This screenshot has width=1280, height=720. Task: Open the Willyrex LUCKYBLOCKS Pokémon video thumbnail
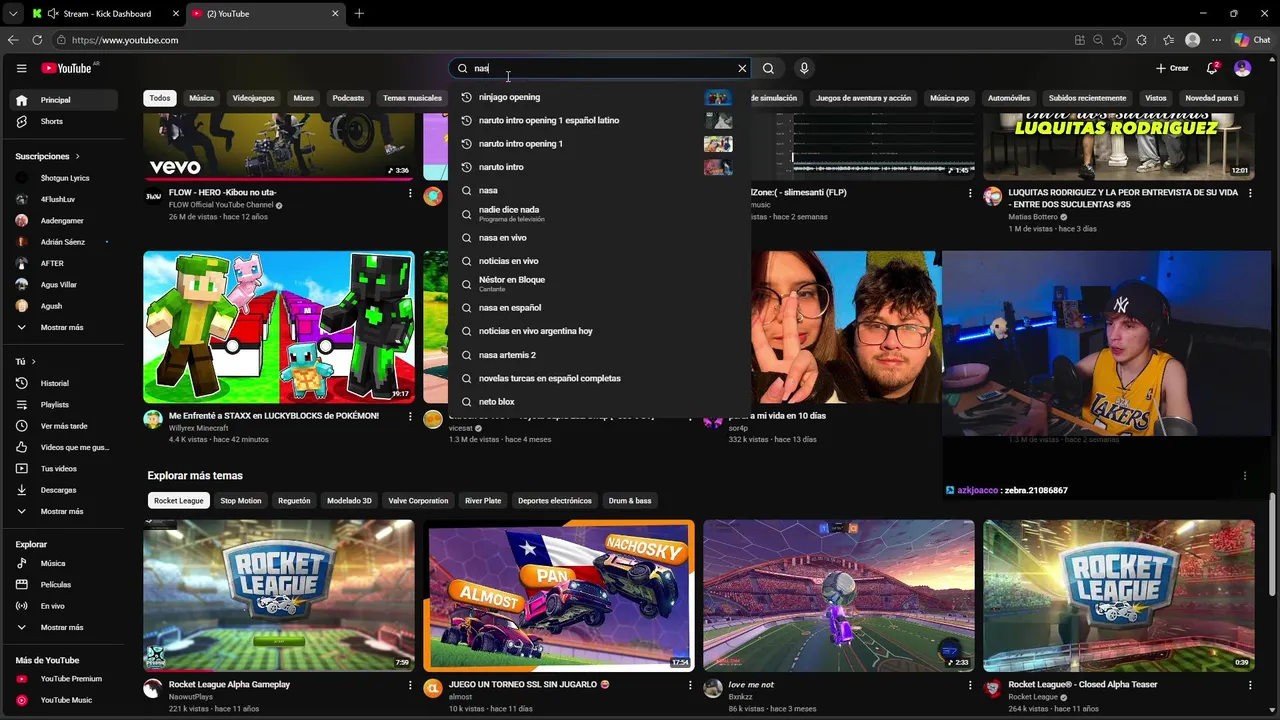click(x=279, y=326)
